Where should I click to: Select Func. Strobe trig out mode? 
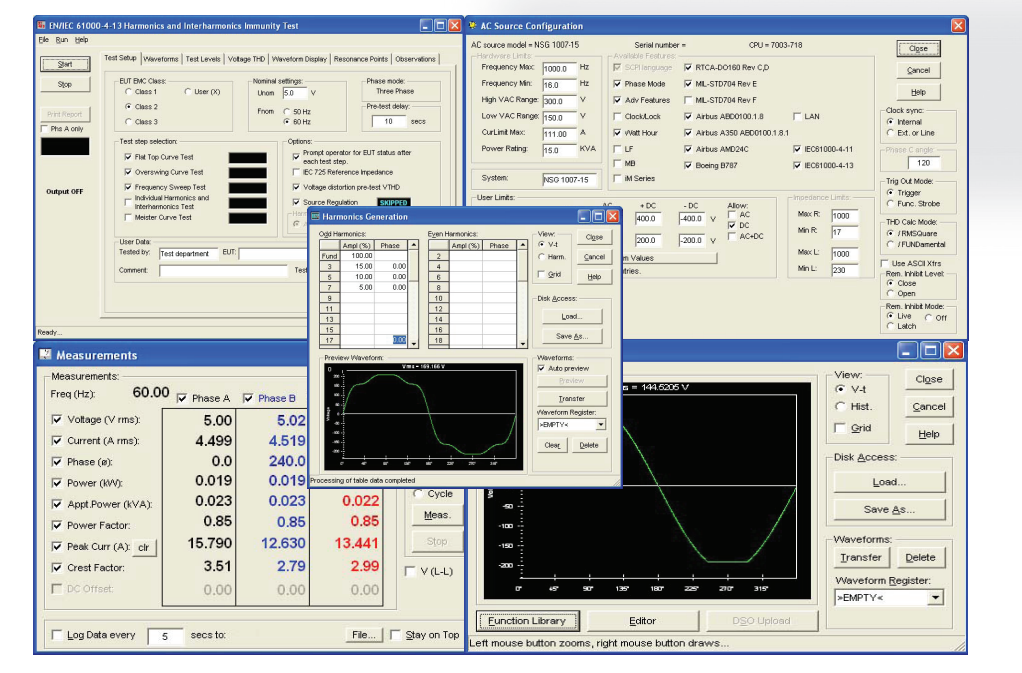(890, 204)
